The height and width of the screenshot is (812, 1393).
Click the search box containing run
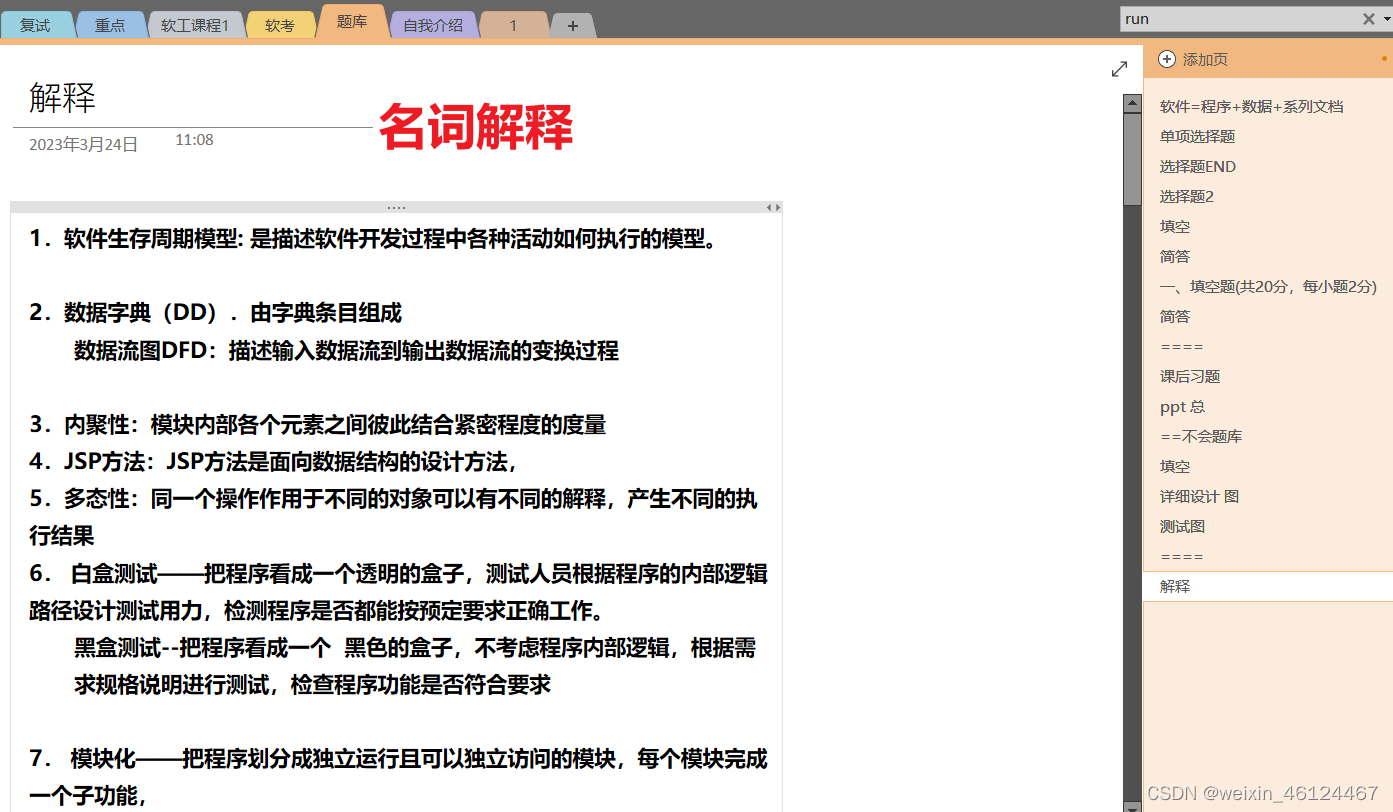[1240, 19]
